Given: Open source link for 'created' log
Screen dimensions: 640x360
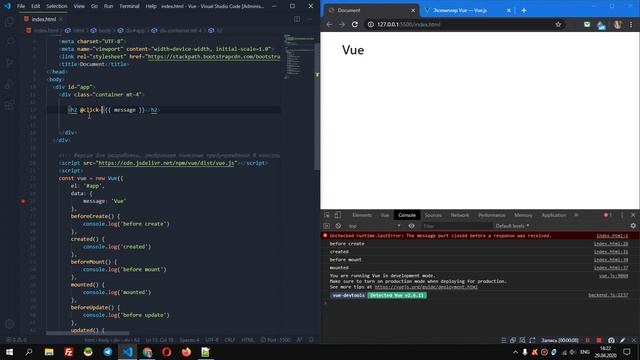Looking at the screenshot, I should 611,252.
